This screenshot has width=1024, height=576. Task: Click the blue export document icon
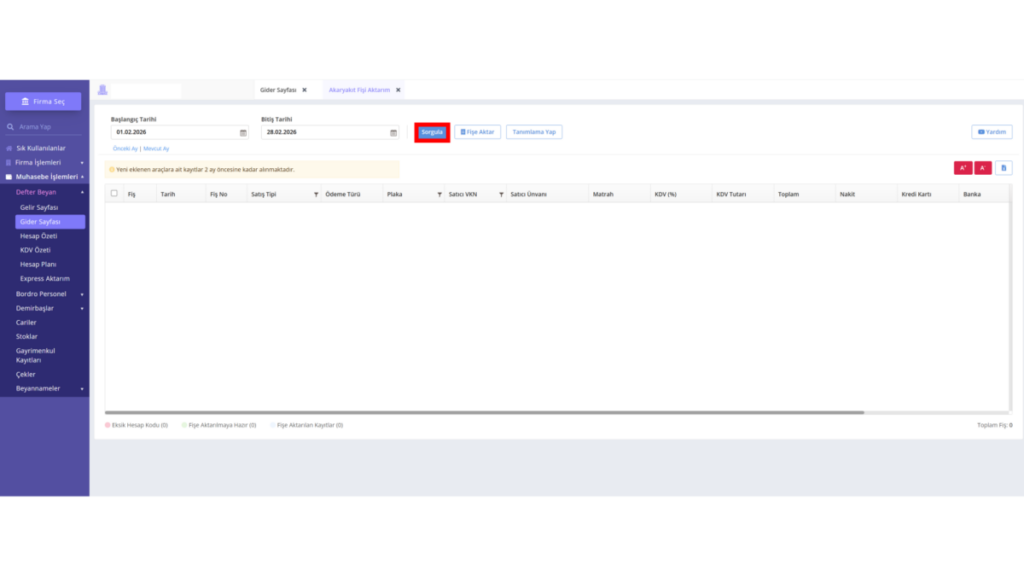1004,168
